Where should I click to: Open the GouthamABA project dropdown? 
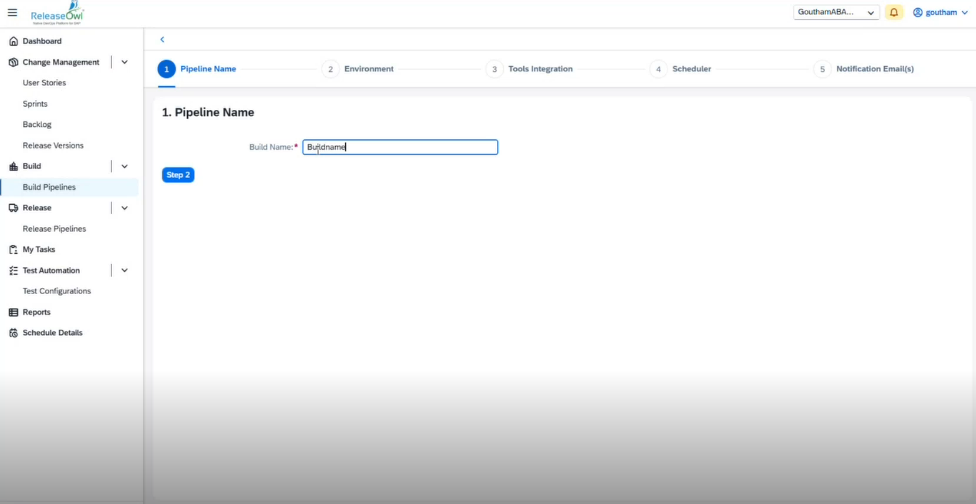(835, 12)
